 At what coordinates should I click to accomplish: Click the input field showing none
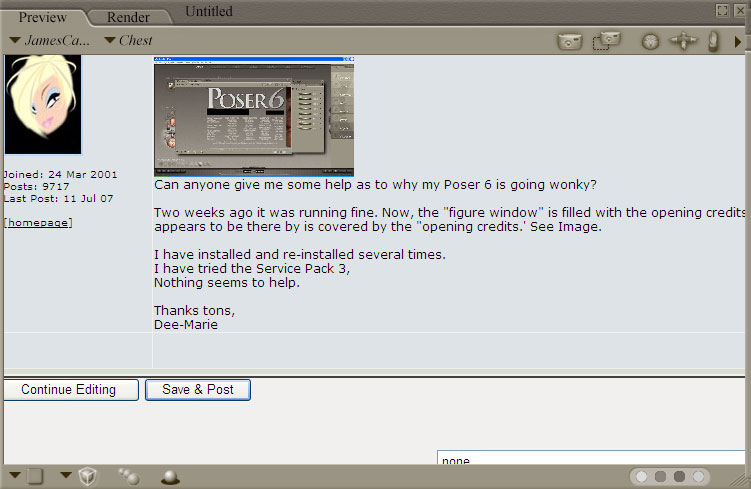click(x=591, y=457)
